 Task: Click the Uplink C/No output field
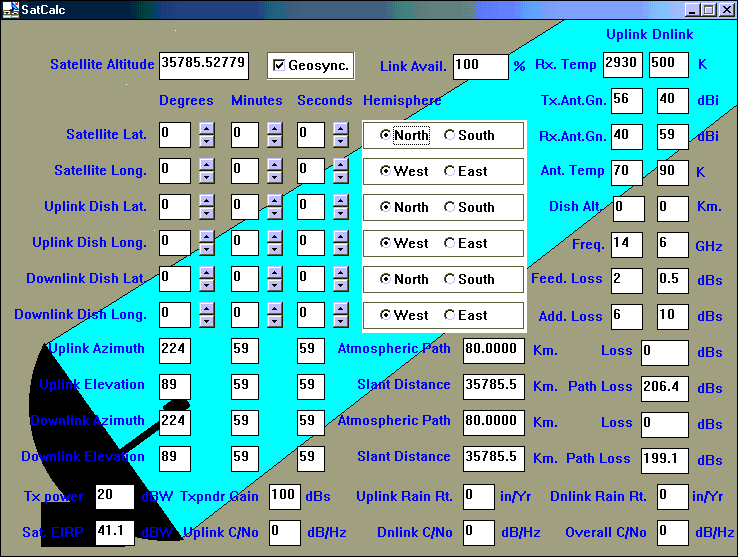285,533
